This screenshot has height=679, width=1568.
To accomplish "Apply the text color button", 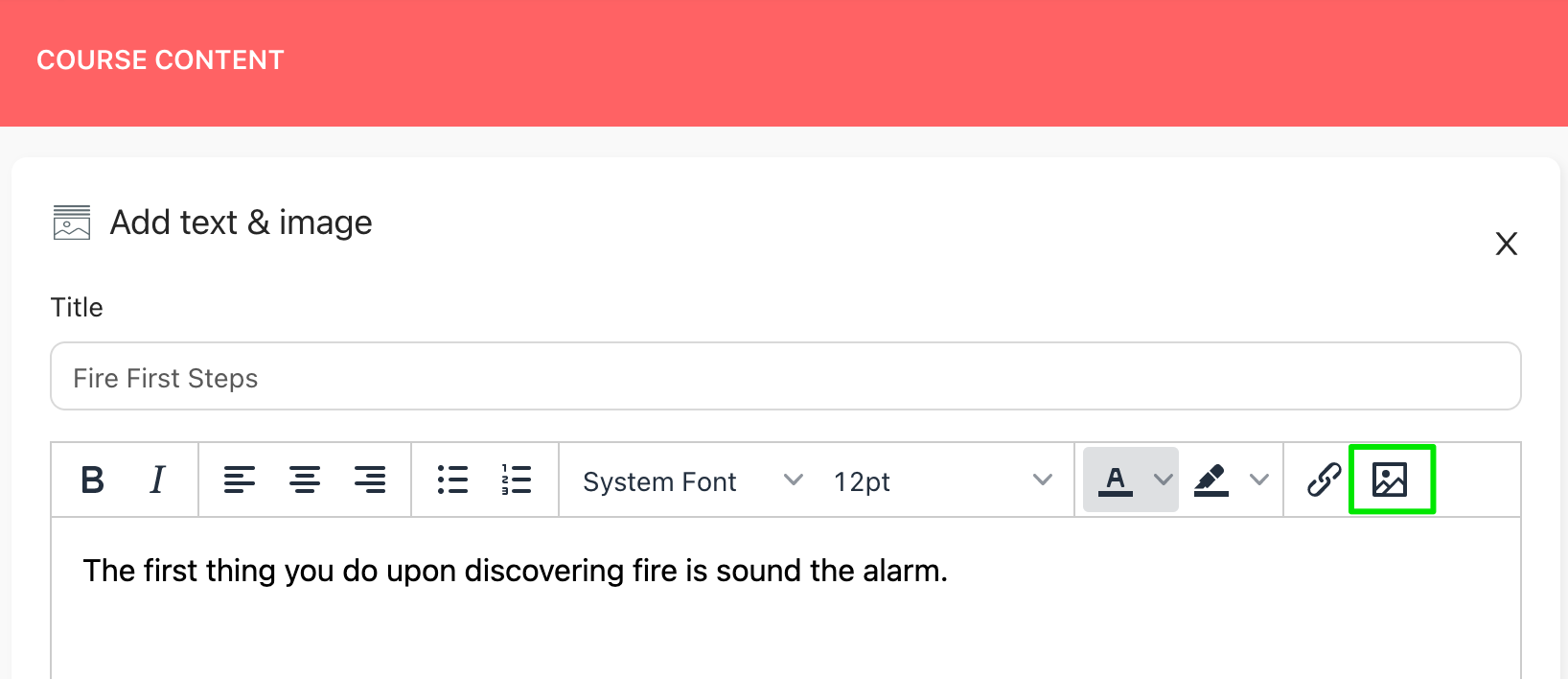I will coord(1116,480).
